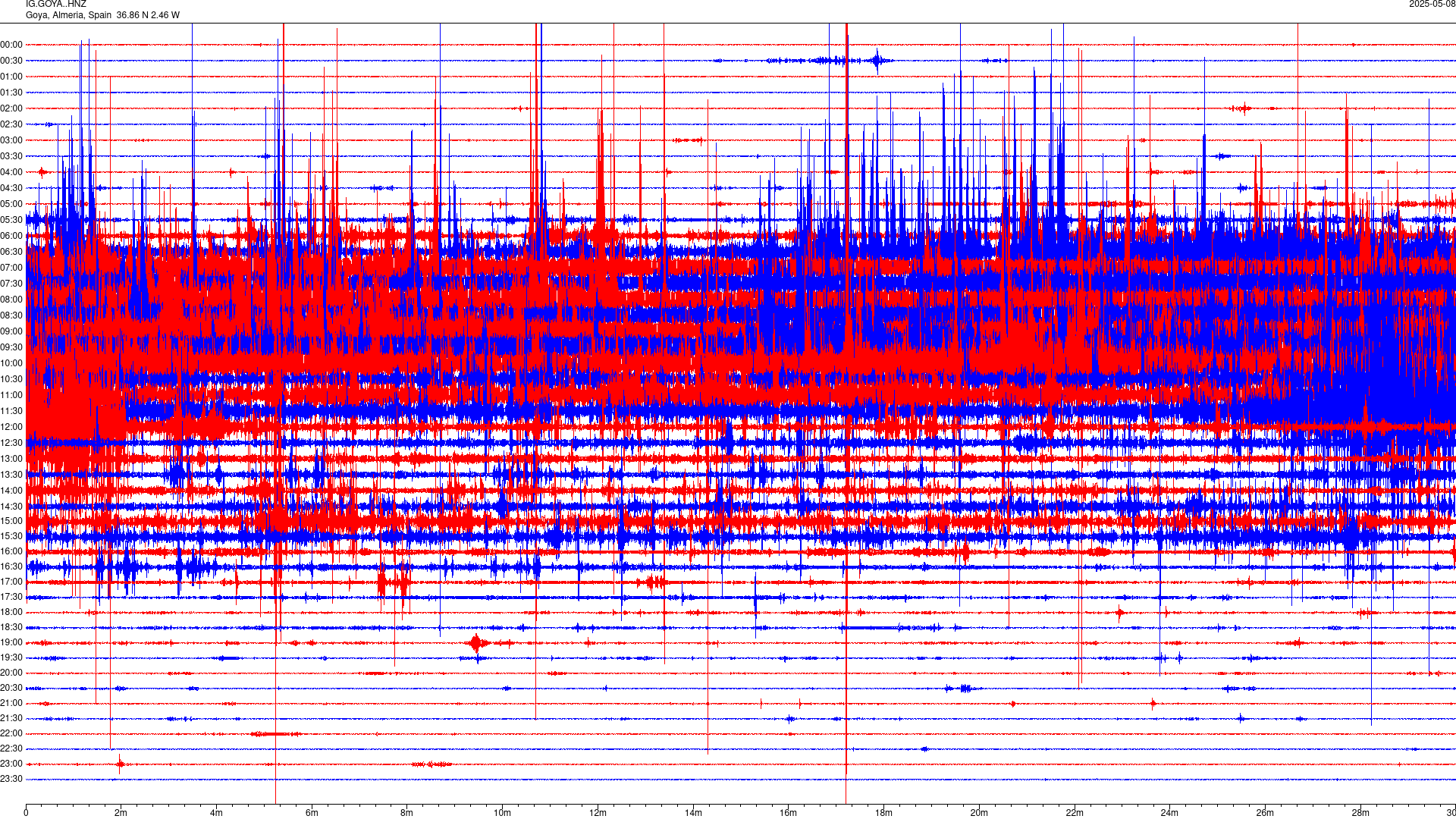Screen dimensions: 1456x819
Task: Select the 00:00 trace time label
Action: pos(11,45)
